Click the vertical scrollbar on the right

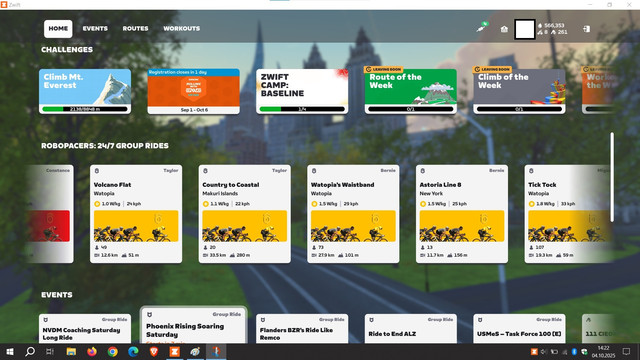pos(612,177)
